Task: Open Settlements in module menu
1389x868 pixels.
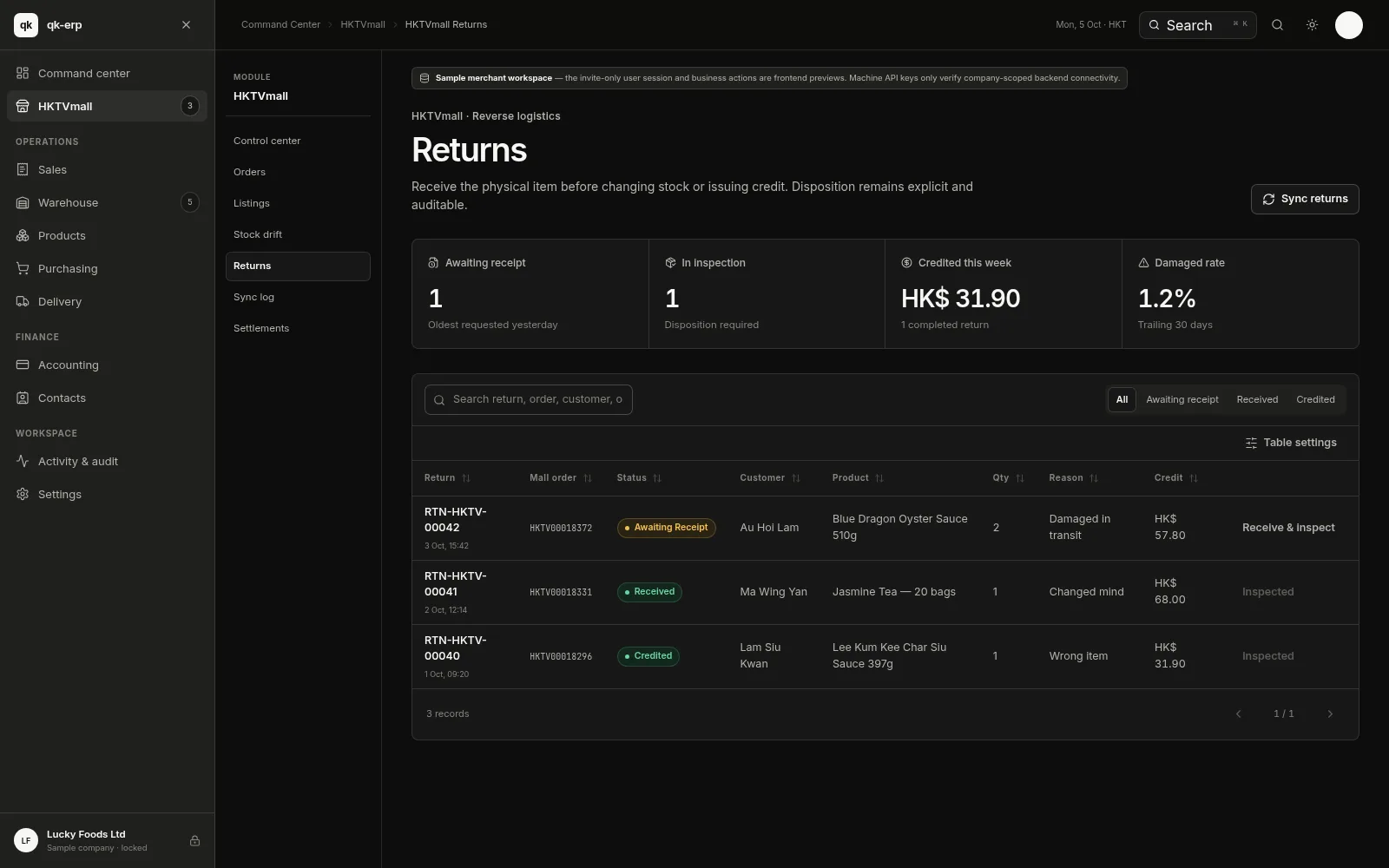Action: [298, 329]
